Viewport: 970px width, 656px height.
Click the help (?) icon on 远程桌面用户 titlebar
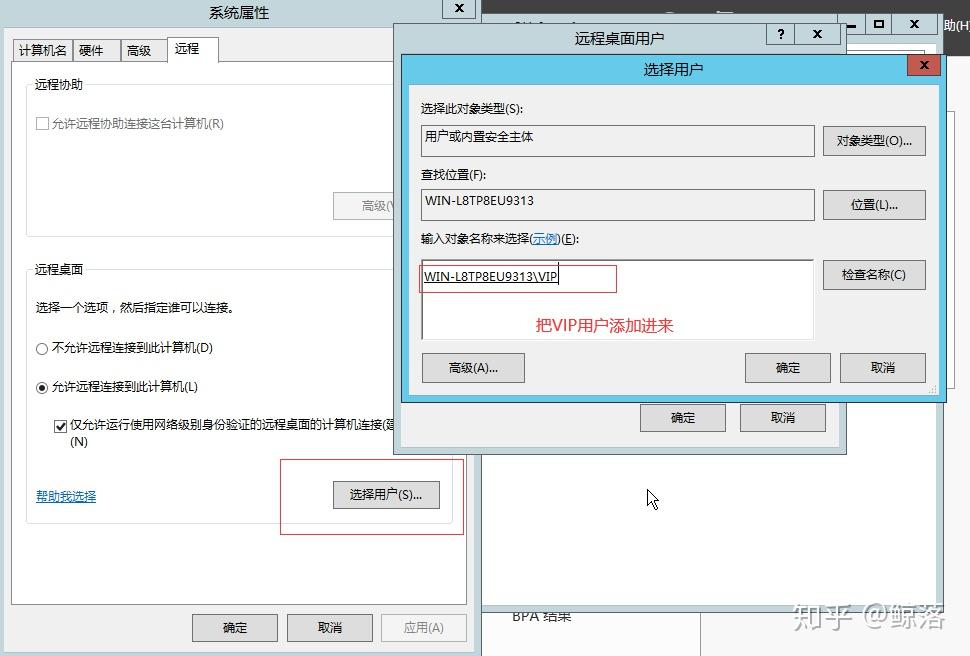coord(779,33)
